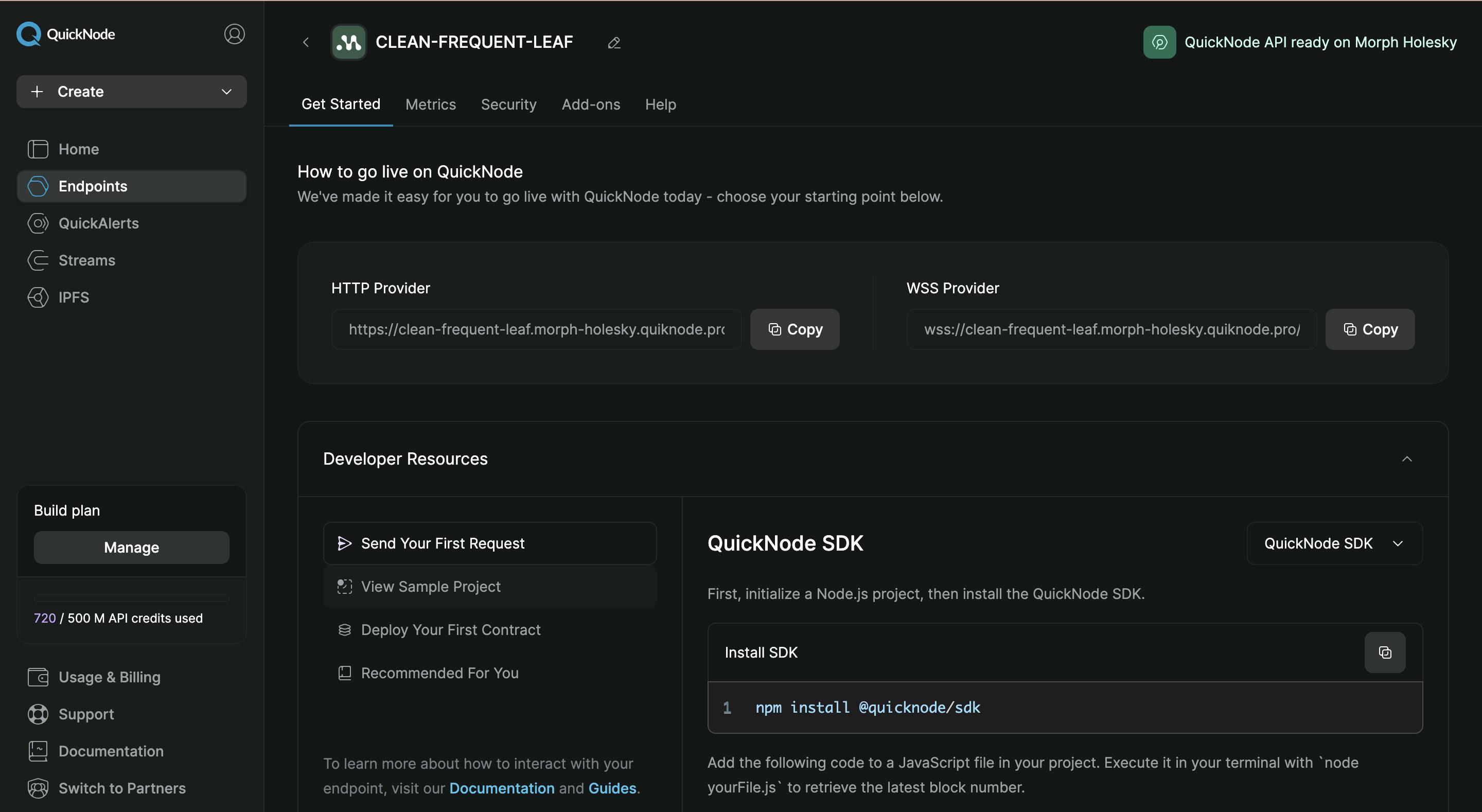Select Send Your First Request
The height and width of the screenshot is (812, 1482).
click(x=489, y=543)
